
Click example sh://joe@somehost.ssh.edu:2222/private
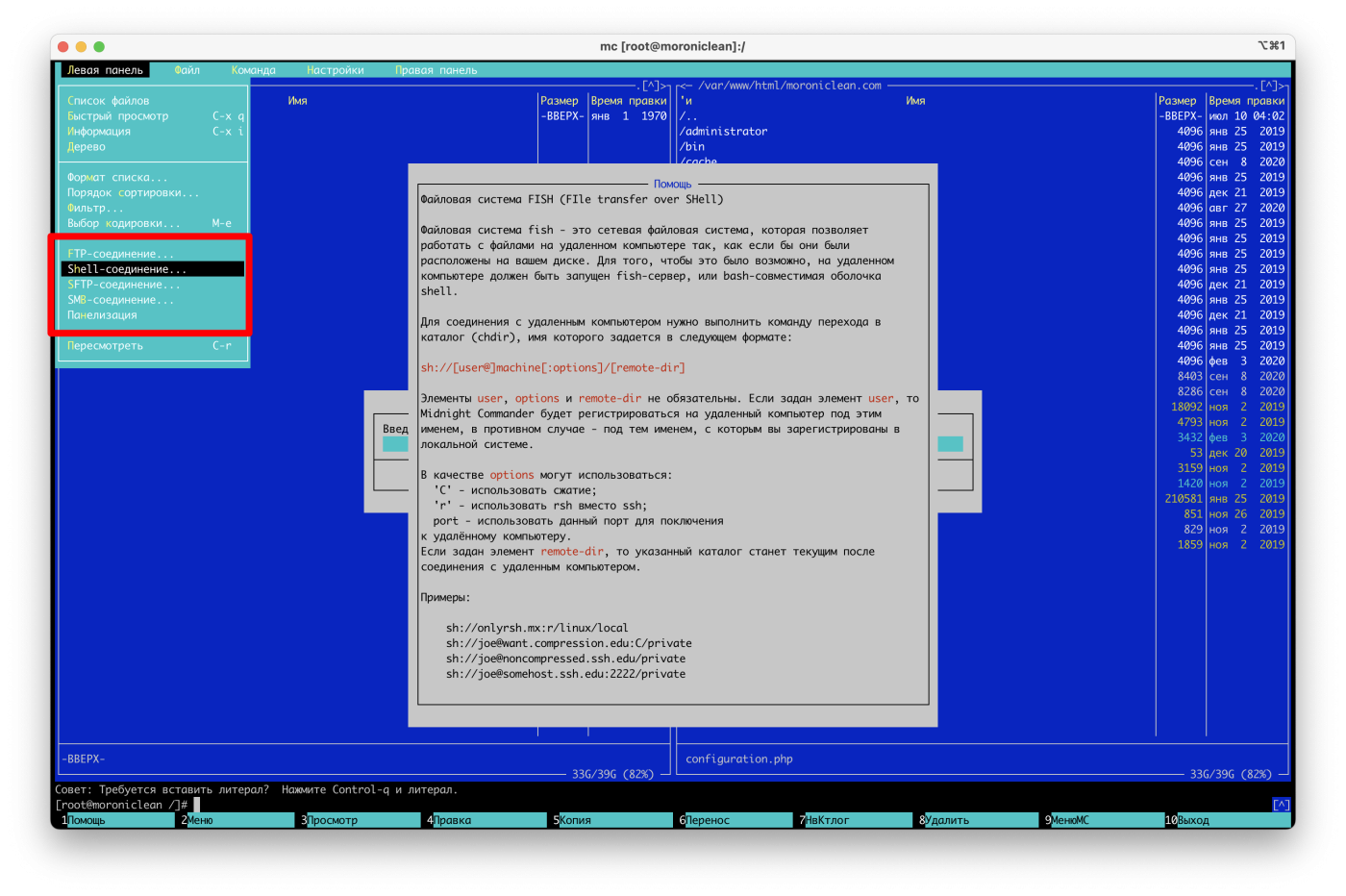tap(565, 674)
